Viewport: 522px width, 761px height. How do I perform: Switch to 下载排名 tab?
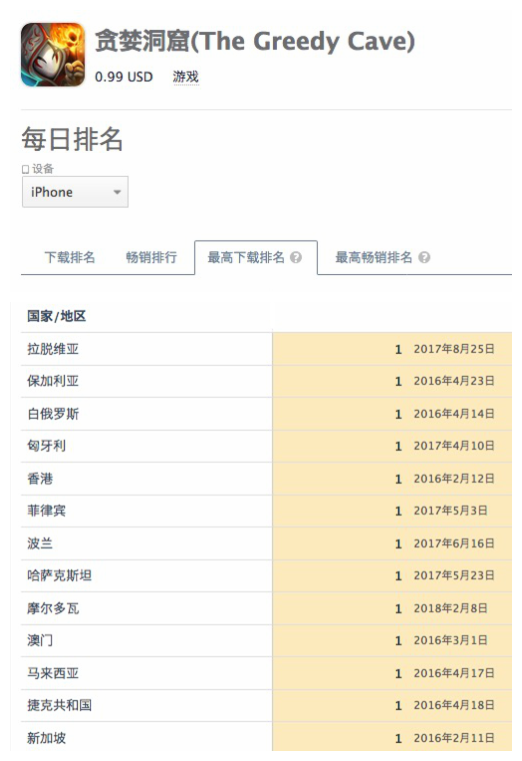pos(70,257)
